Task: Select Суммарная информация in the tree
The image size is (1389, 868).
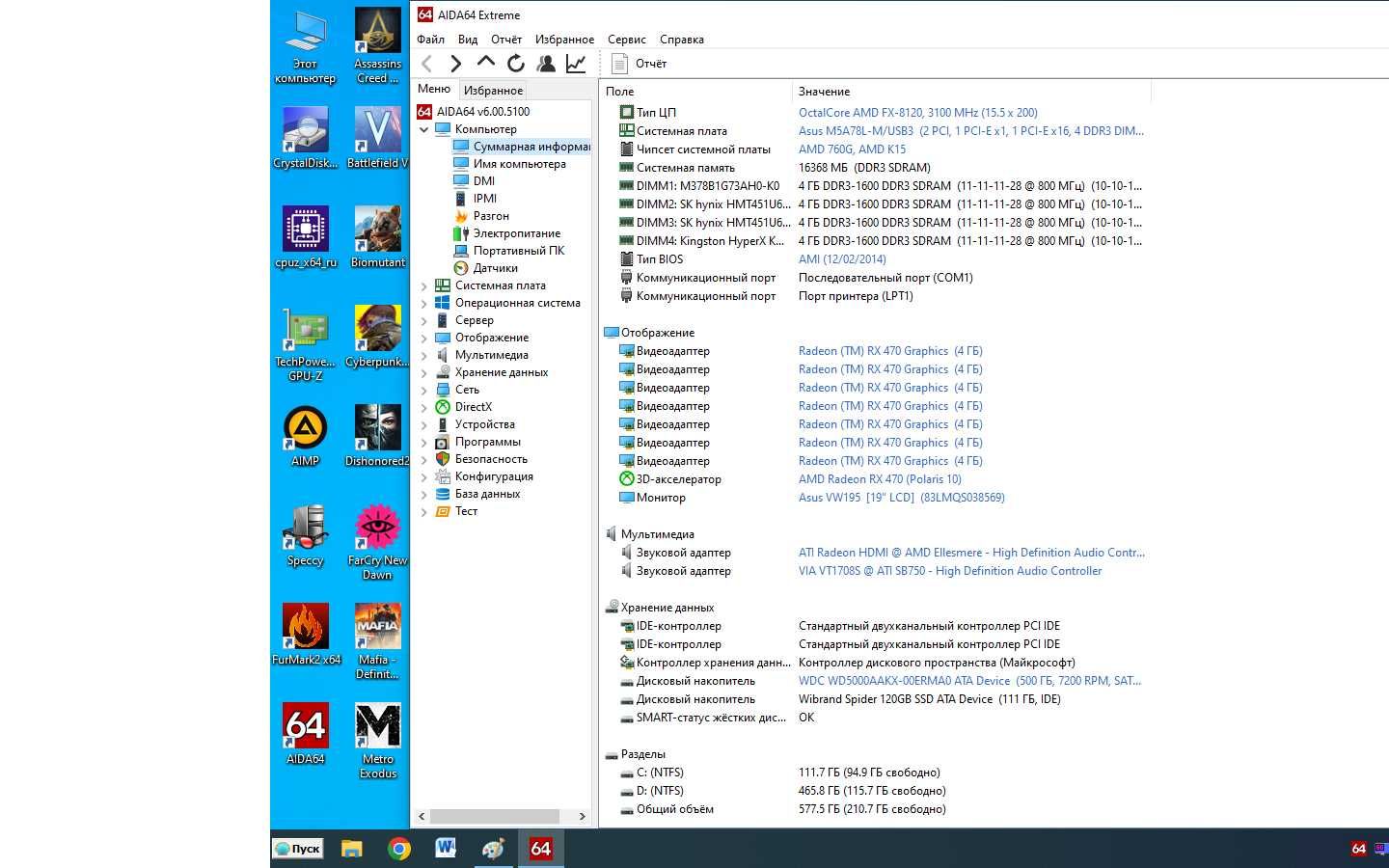Action: (x=521, y=147)
